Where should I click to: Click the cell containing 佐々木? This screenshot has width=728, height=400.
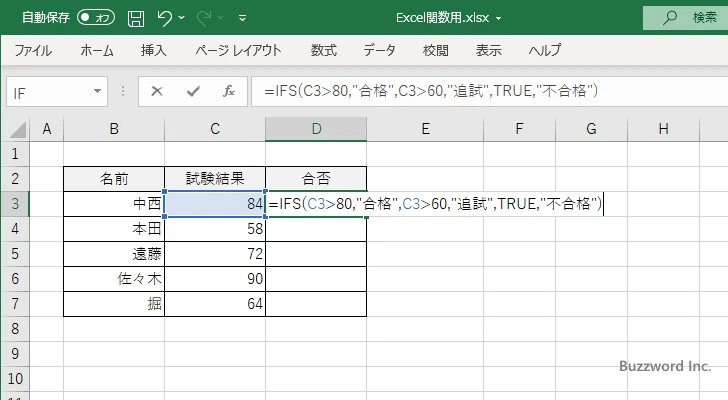[x=114, y=279]
